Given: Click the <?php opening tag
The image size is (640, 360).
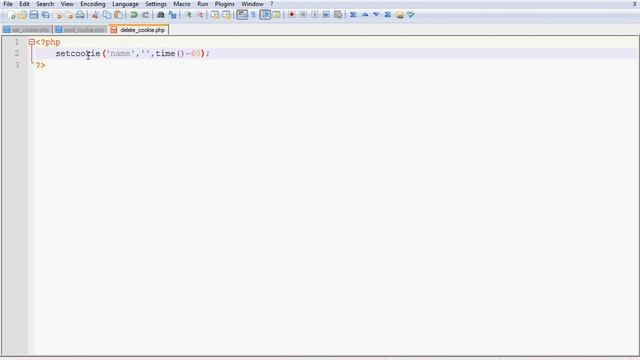Looking at the screenshot, I should 48,42.
